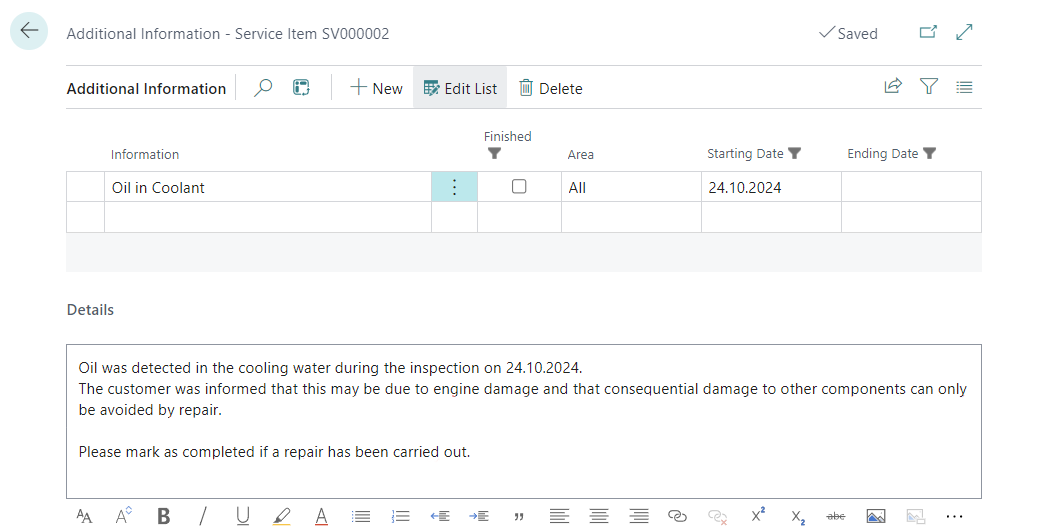Click the search magnifier icon

(x=263, y=88)
